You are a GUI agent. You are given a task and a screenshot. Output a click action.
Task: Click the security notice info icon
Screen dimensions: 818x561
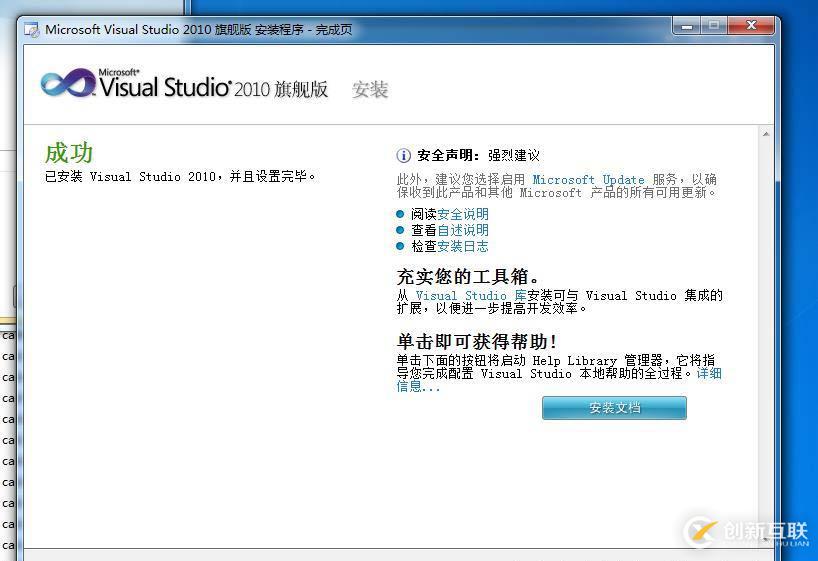pos(403,156)
